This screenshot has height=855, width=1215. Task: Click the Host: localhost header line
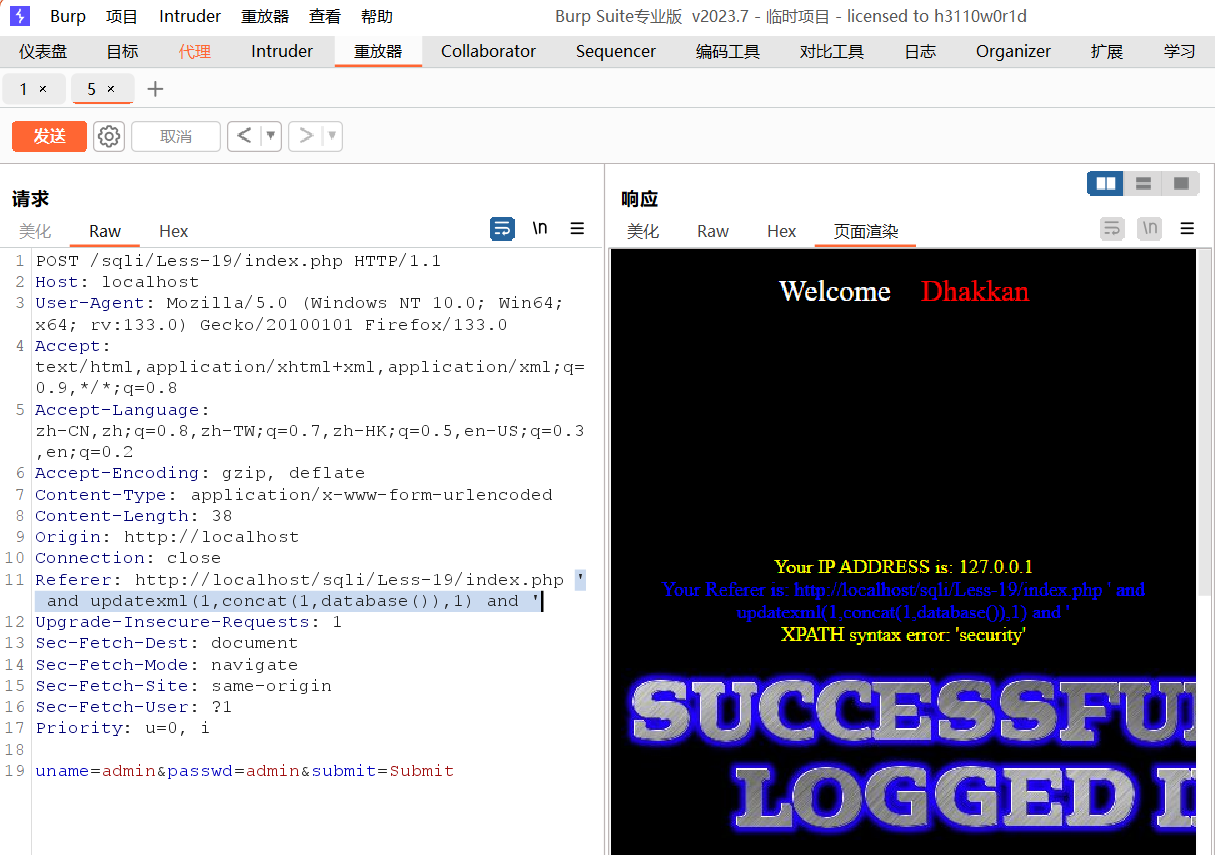click(117, 282)
